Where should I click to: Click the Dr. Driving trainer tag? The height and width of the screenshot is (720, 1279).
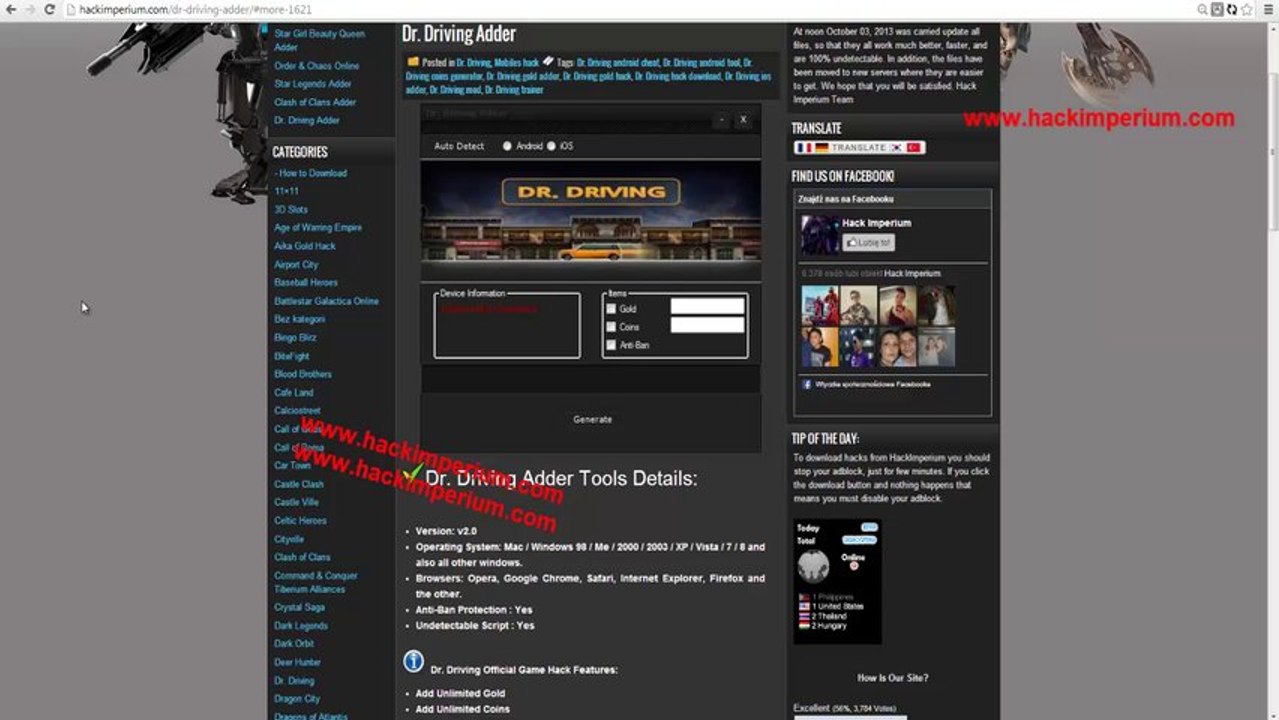(514, 90)
